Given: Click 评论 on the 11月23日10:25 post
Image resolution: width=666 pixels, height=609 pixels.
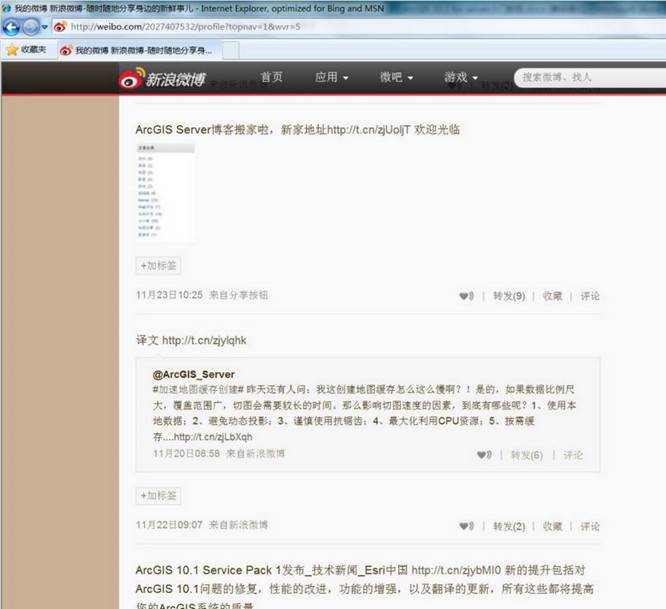Looking at the screenshot, I should pos(590,296).
